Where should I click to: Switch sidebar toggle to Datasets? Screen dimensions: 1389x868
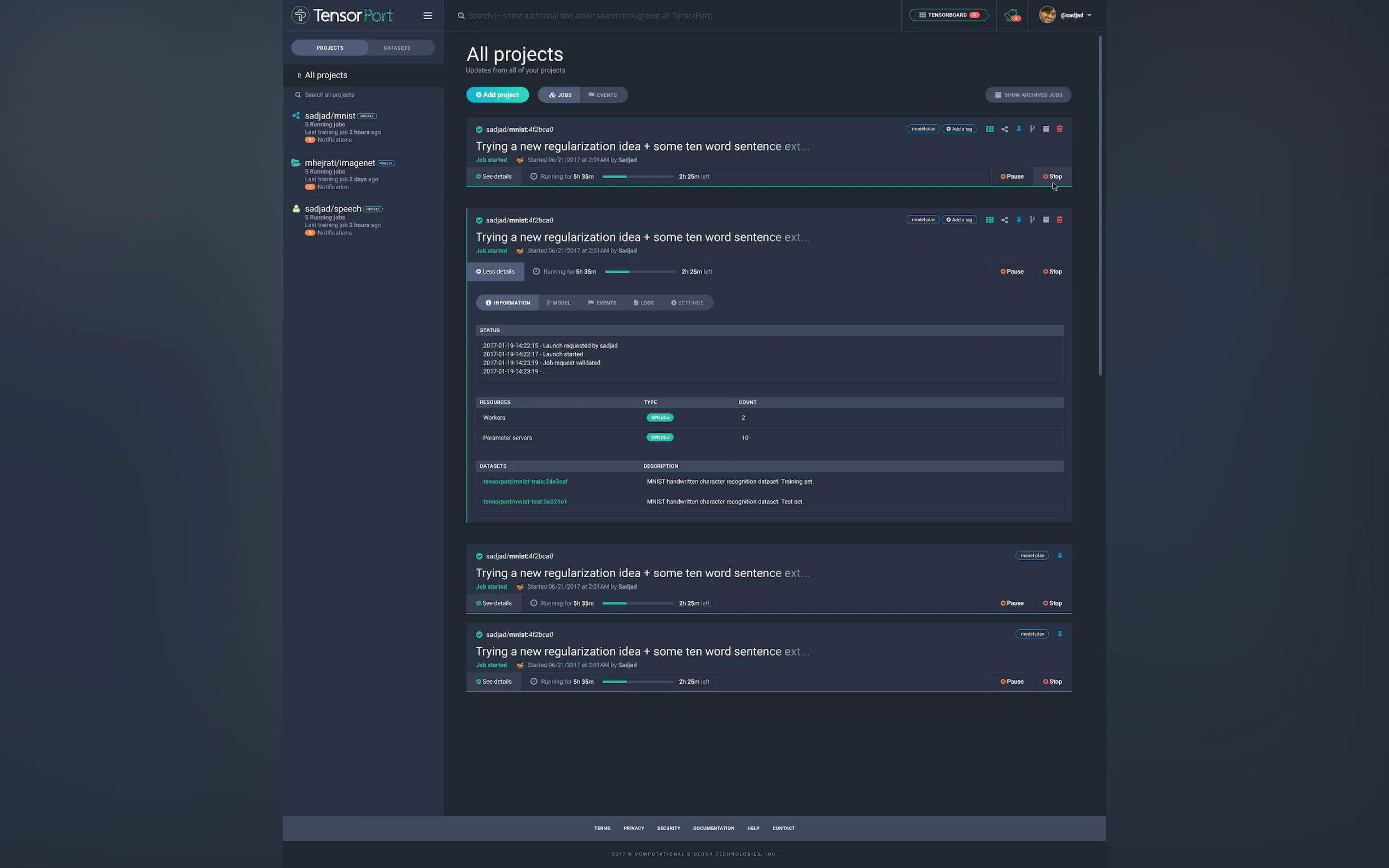(397, 48)
